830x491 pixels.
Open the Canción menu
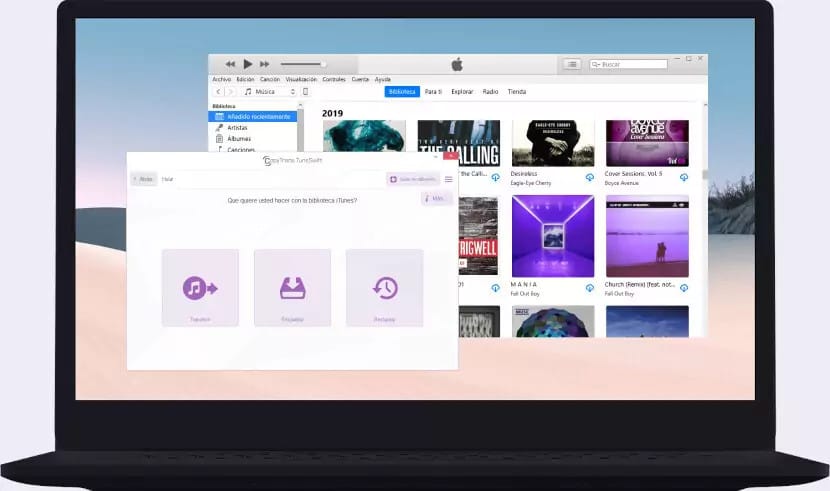point(270,79)
